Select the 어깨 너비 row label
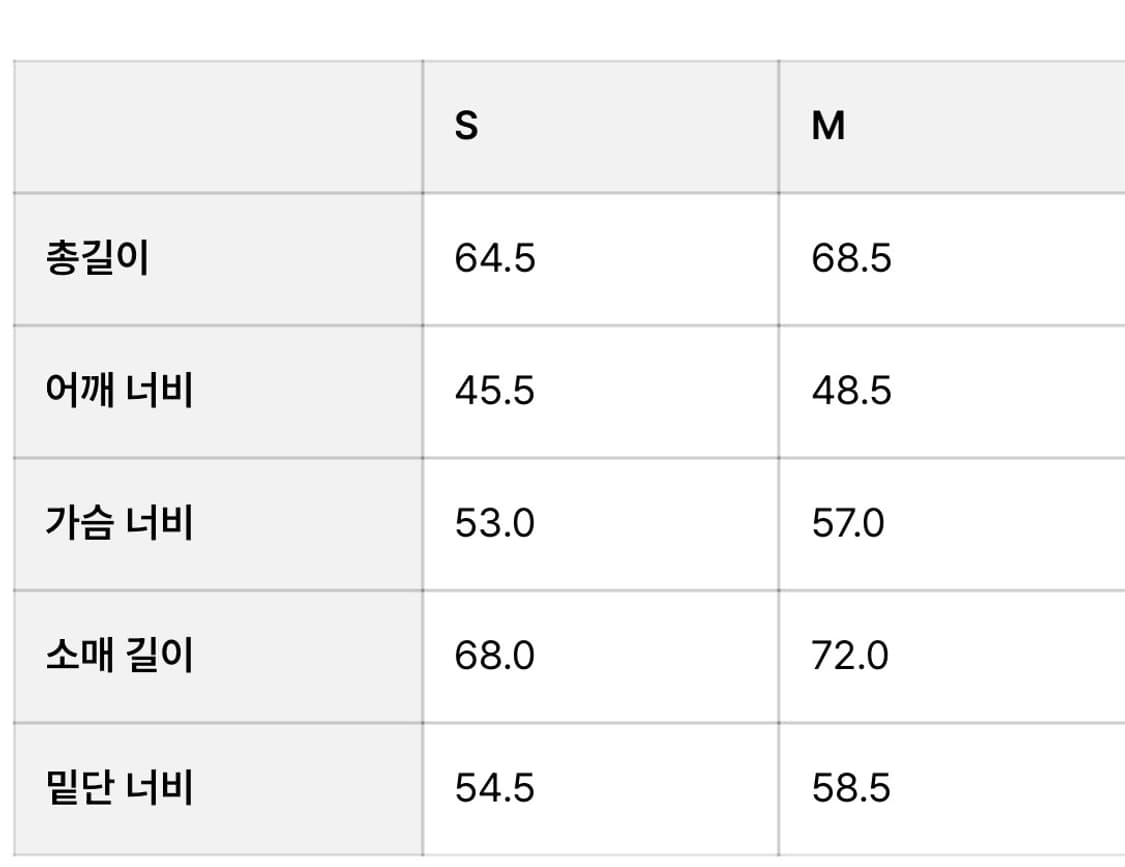Image resolution: width=1125 pixels, height=867 pixels. (119, 391)
